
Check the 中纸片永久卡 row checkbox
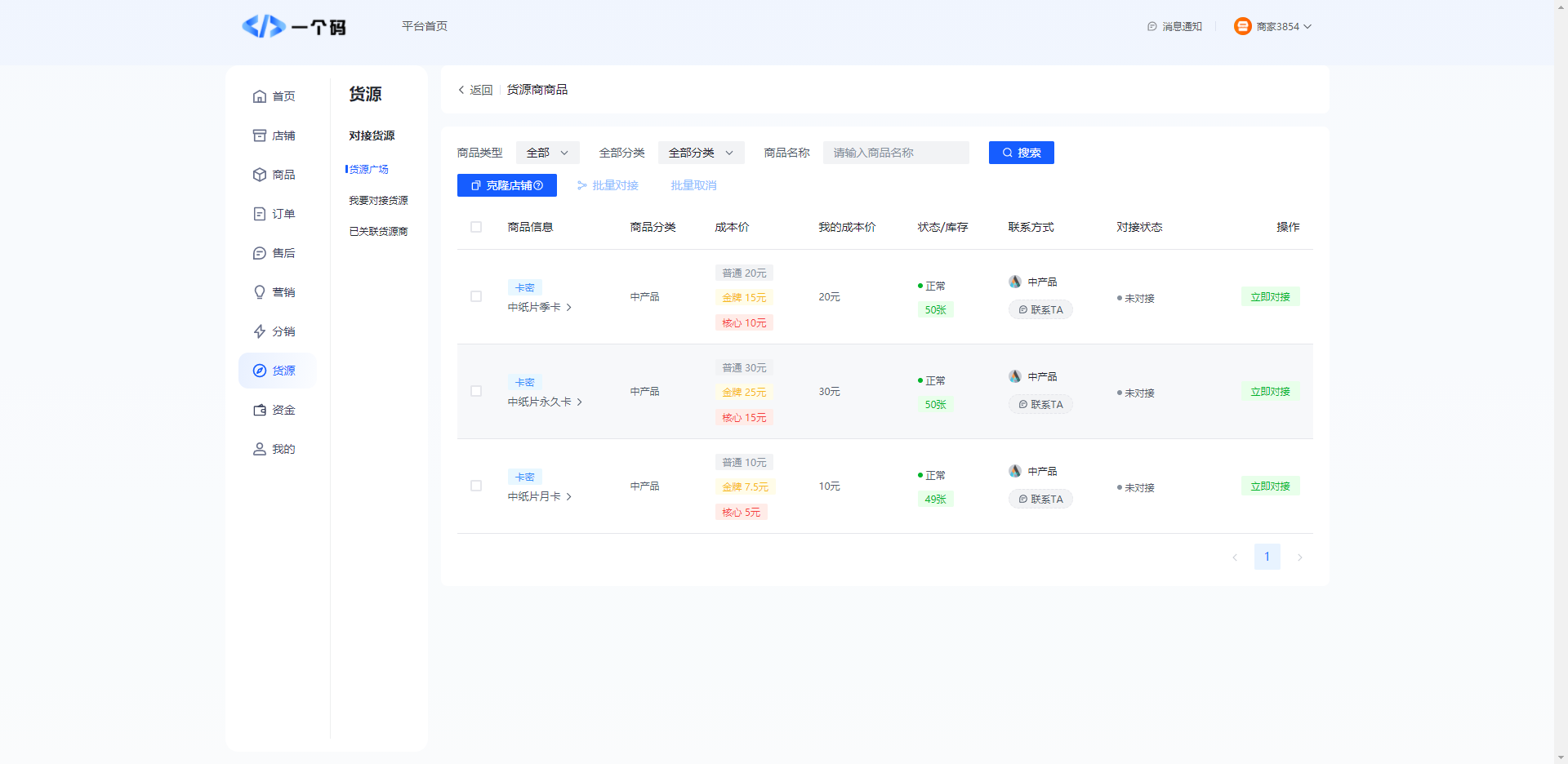[x=476, y=391]
